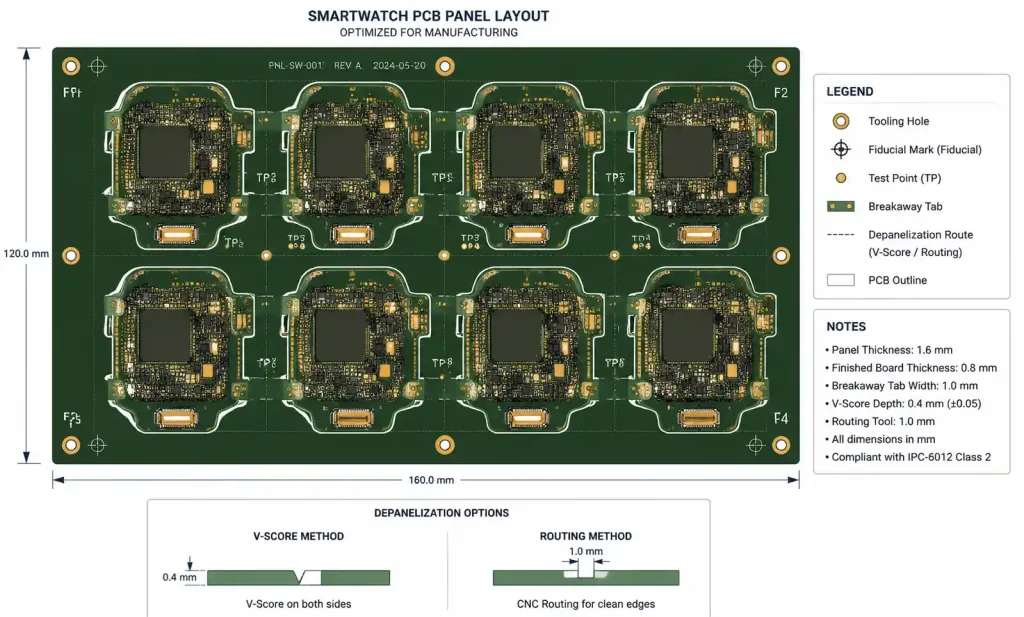Click the '120.0 mm' height dimension label
Screen dimensions: 1024x617
point(26,253)
